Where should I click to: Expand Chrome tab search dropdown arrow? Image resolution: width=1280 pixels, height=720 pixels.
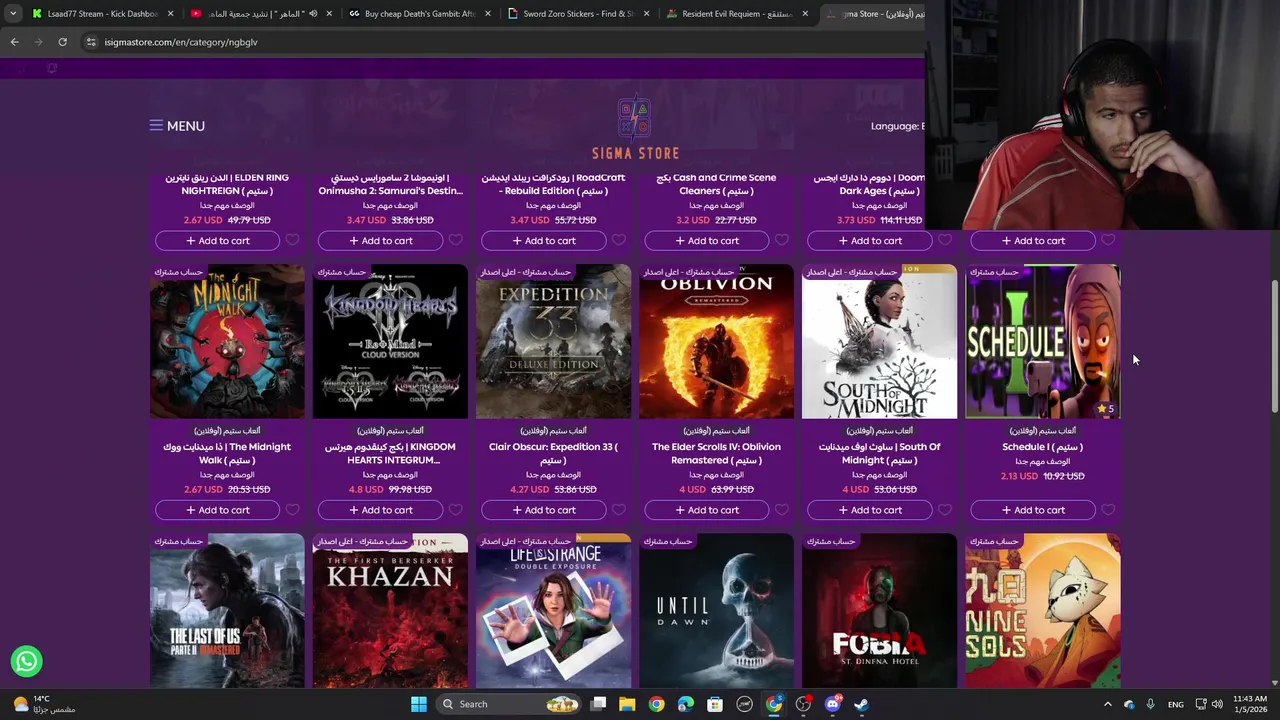[x=12, y=14]
